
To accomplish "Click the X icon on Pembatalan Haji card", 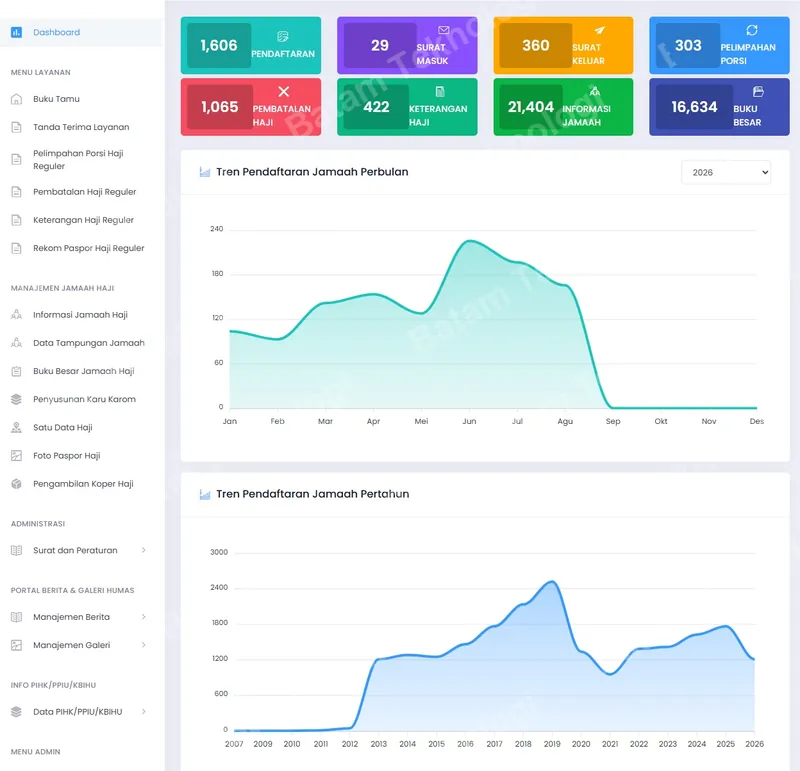I will (284, 91).
